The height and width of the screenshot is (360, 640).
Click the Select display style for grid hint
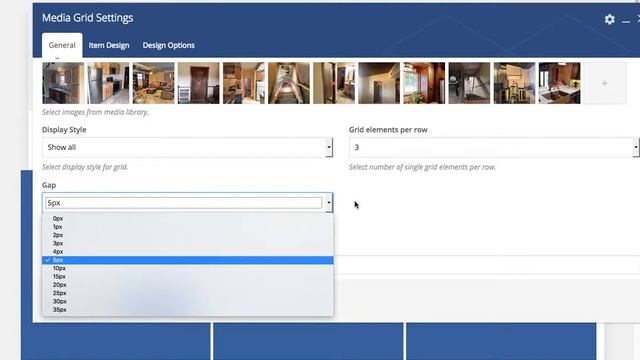coord(85,167)
